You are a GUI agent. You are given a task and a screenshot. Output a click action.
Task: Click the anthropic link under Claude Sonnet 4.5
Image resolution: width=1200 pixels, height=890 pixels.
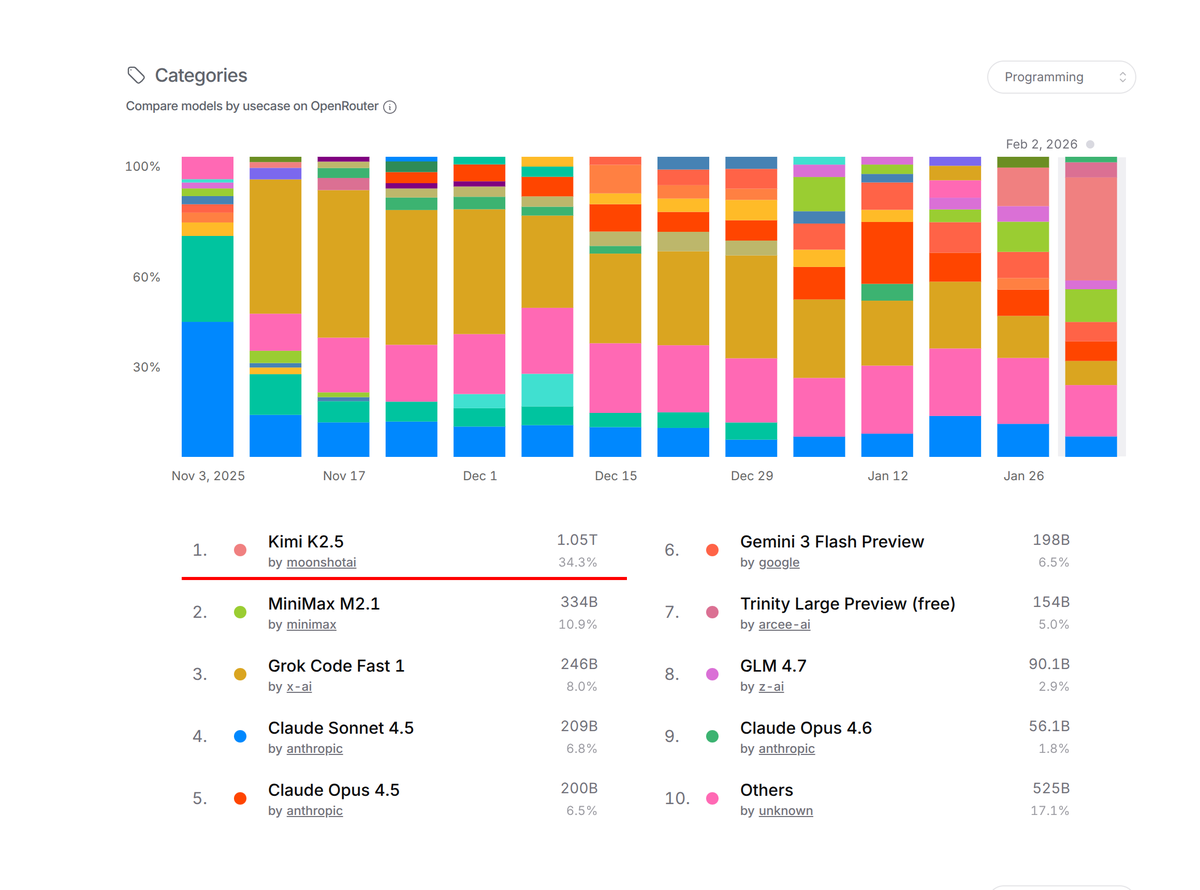tap(314, 748)
